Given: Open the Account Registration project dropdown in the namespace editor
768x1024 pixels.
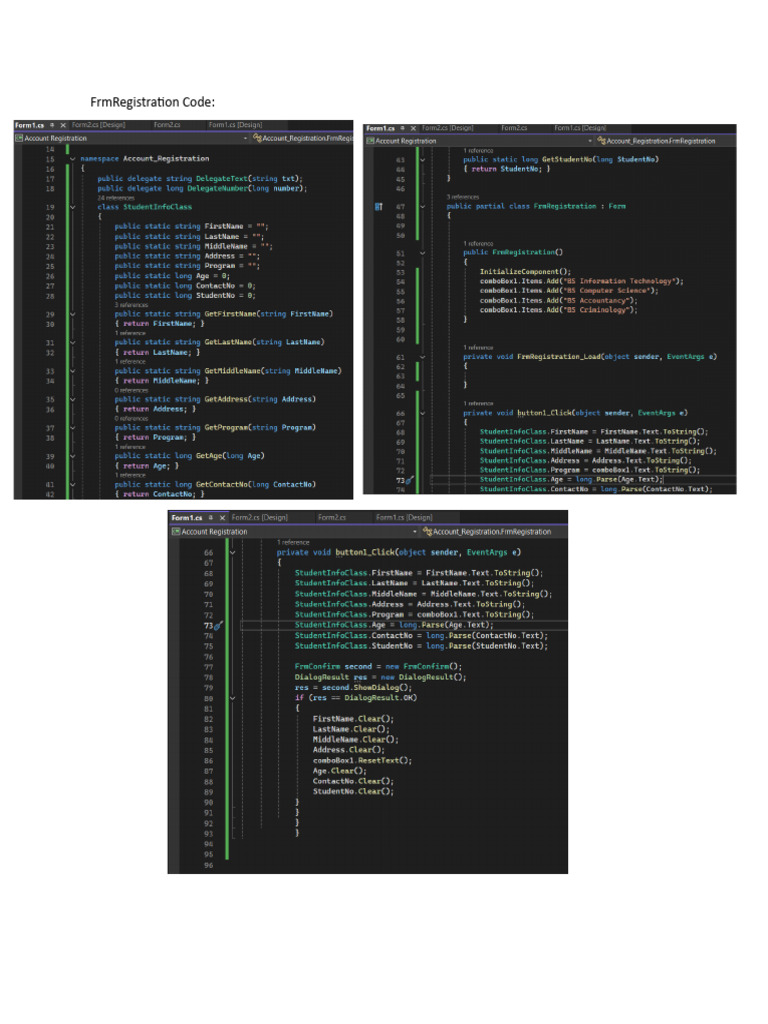Looking at the screenshot, I should click(246, 138).
